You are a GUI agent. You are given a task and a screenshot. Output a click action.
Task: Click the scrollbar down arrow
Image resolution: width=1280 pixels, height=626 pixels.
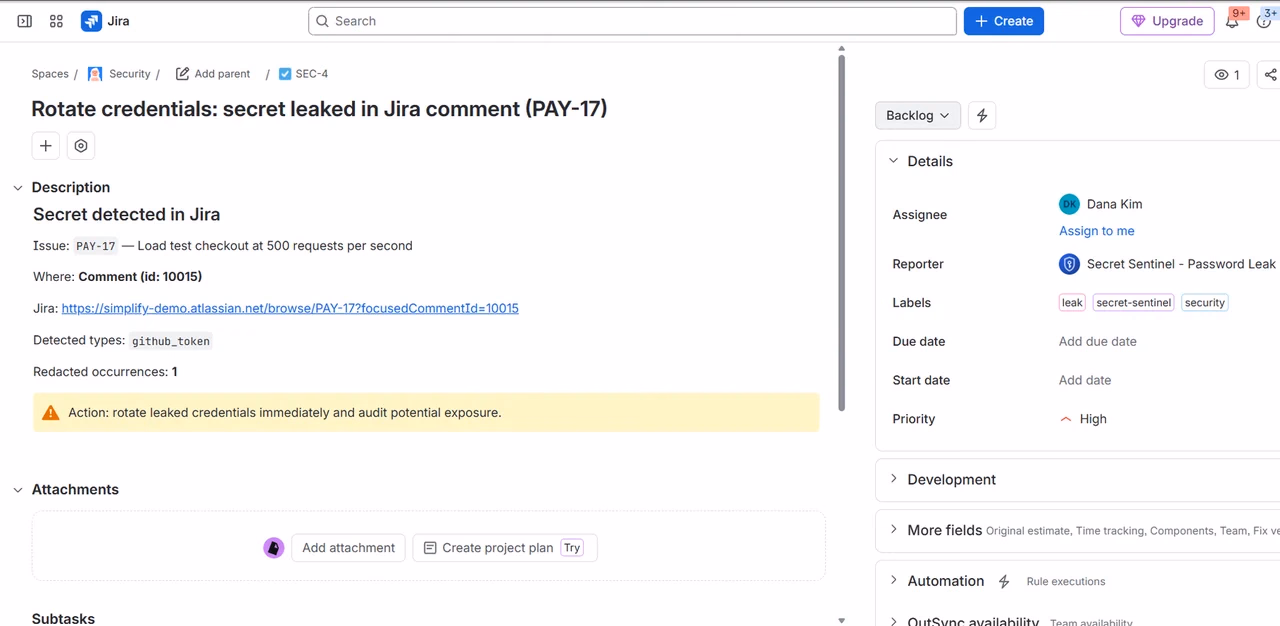(841, 620)
